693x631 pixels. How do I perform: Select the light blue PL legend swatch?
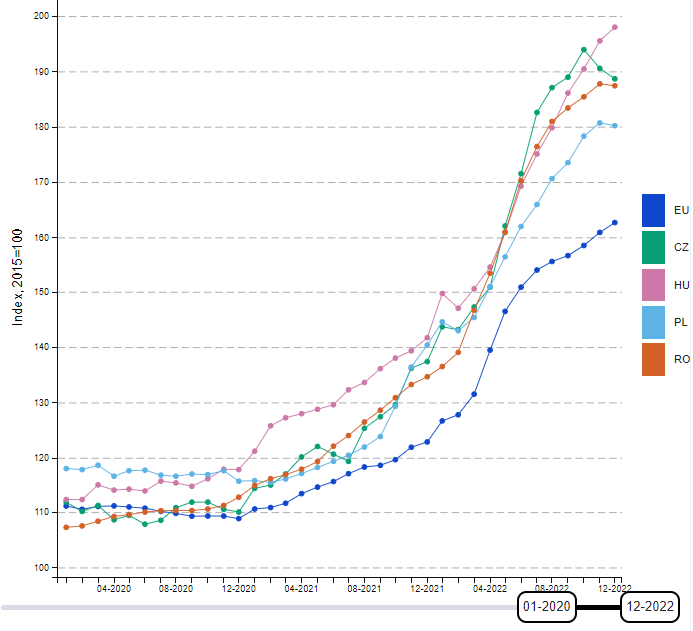point(653,322)
